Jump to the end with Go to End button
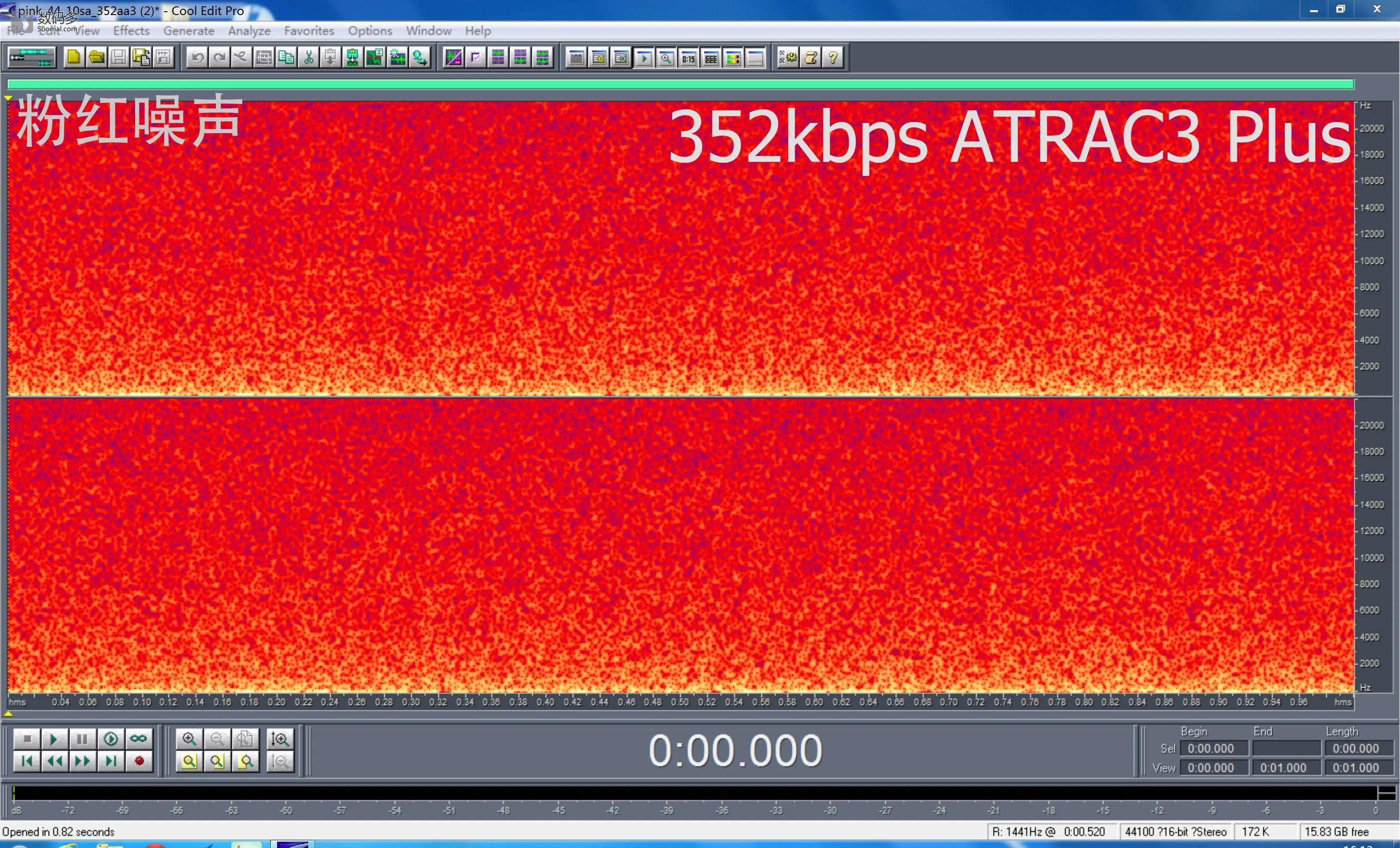Screen dimensions: 1400x848 [x=111, y=761]
